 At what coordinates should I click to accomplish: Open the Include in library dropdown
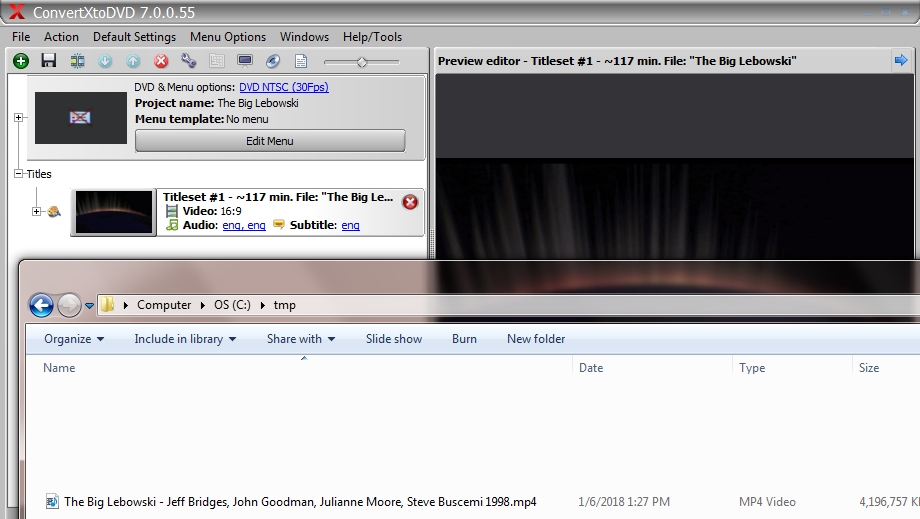[x=185, y=339]
